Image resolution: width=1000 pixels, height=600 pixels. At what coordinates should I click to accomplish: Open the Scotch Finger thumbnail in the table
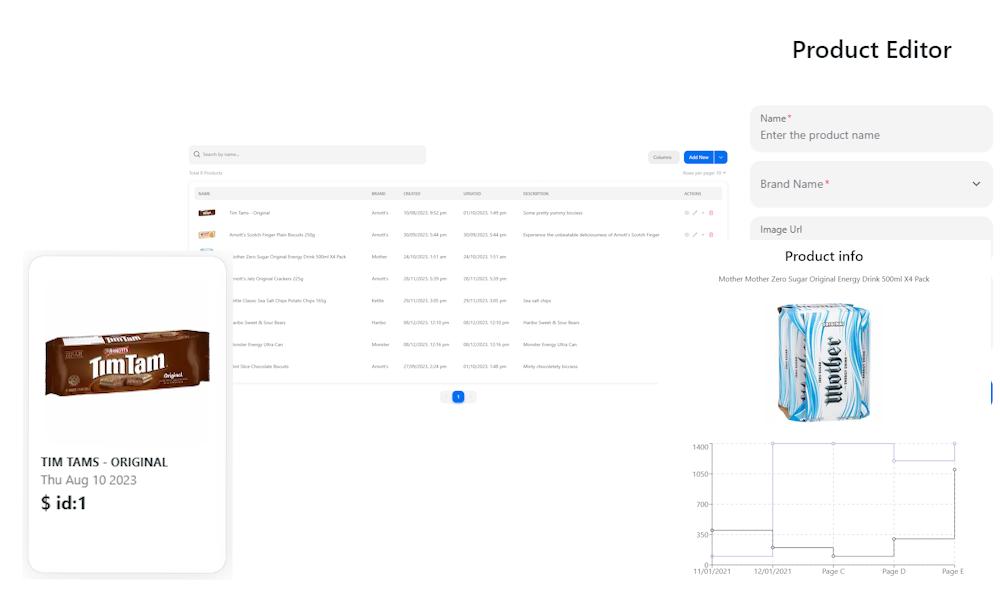point(207,235)
